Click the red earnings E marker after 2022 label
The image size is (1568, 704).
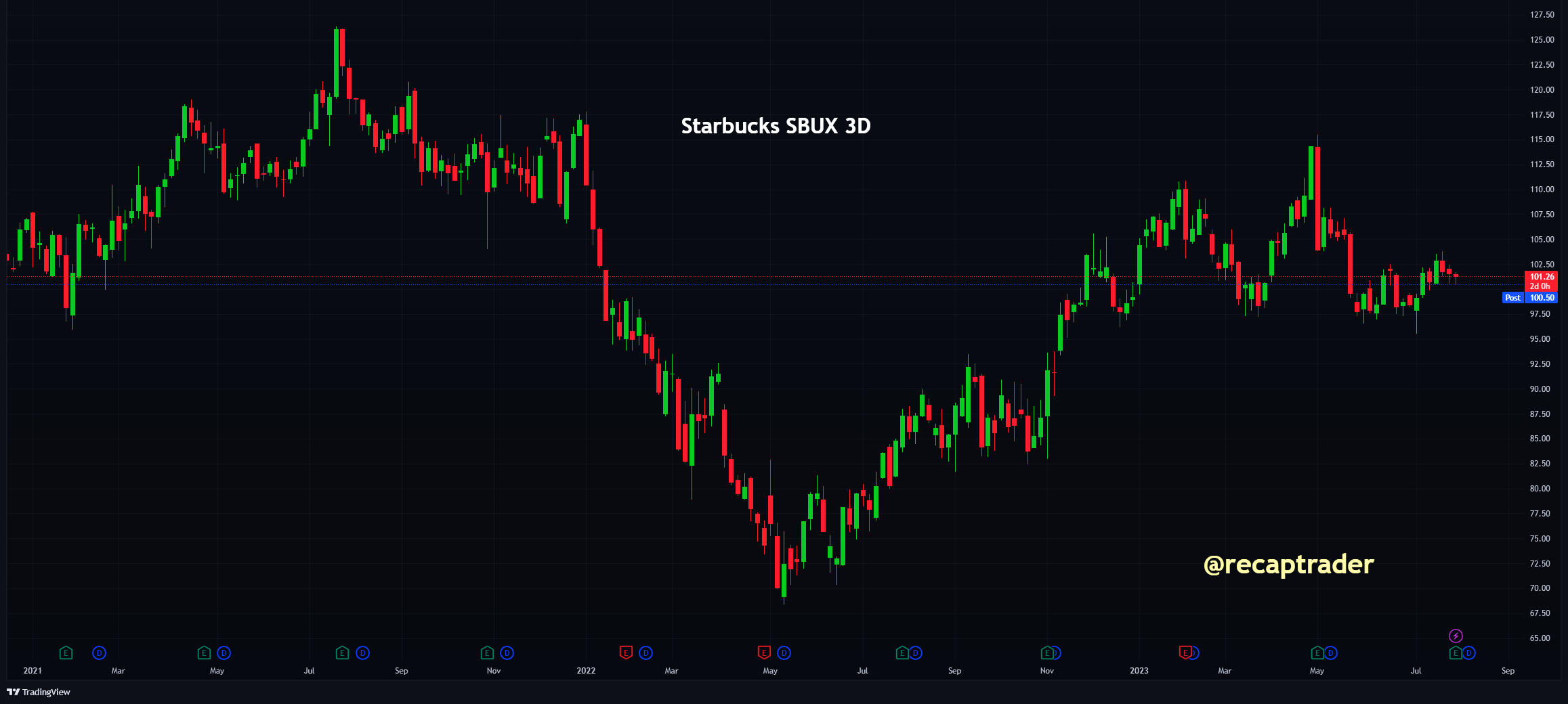point(626,653)
